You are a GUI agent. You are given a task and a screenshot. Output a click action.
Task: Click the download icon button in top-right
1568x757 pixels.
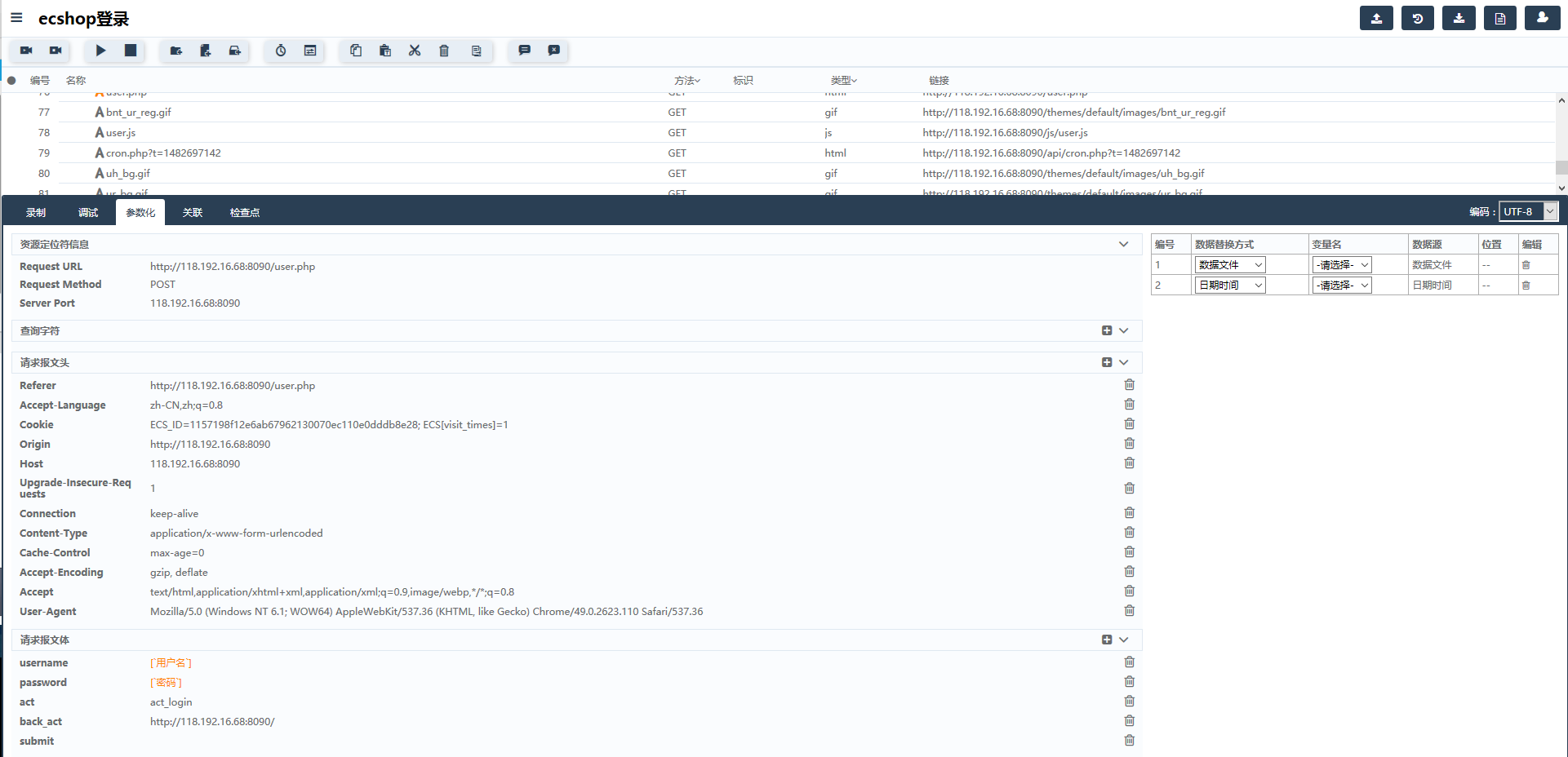point(1459,18)
